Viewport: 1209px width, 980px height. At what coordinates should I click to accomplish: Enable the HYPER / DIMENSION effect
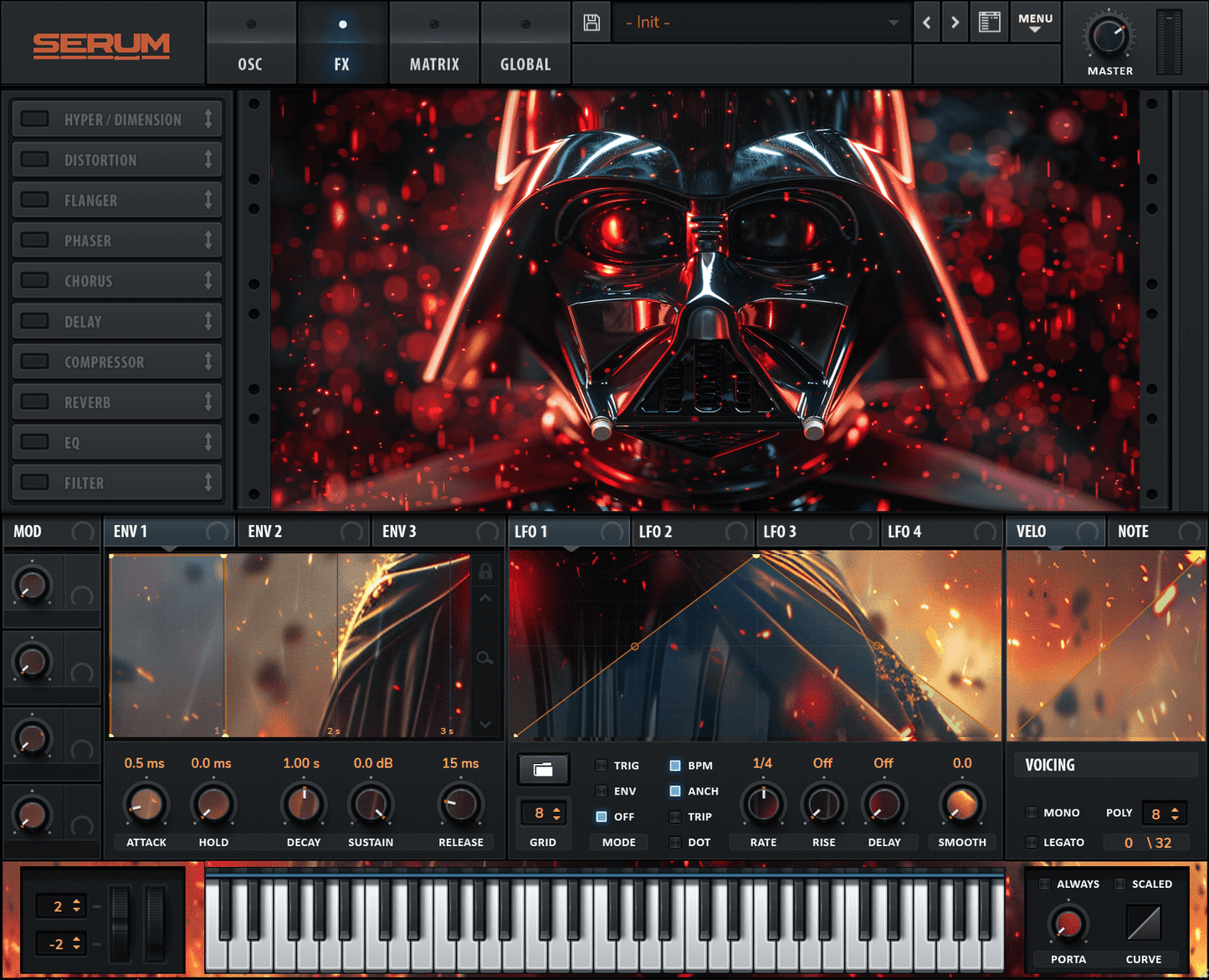pyautogui.click(x=35, y=119)
